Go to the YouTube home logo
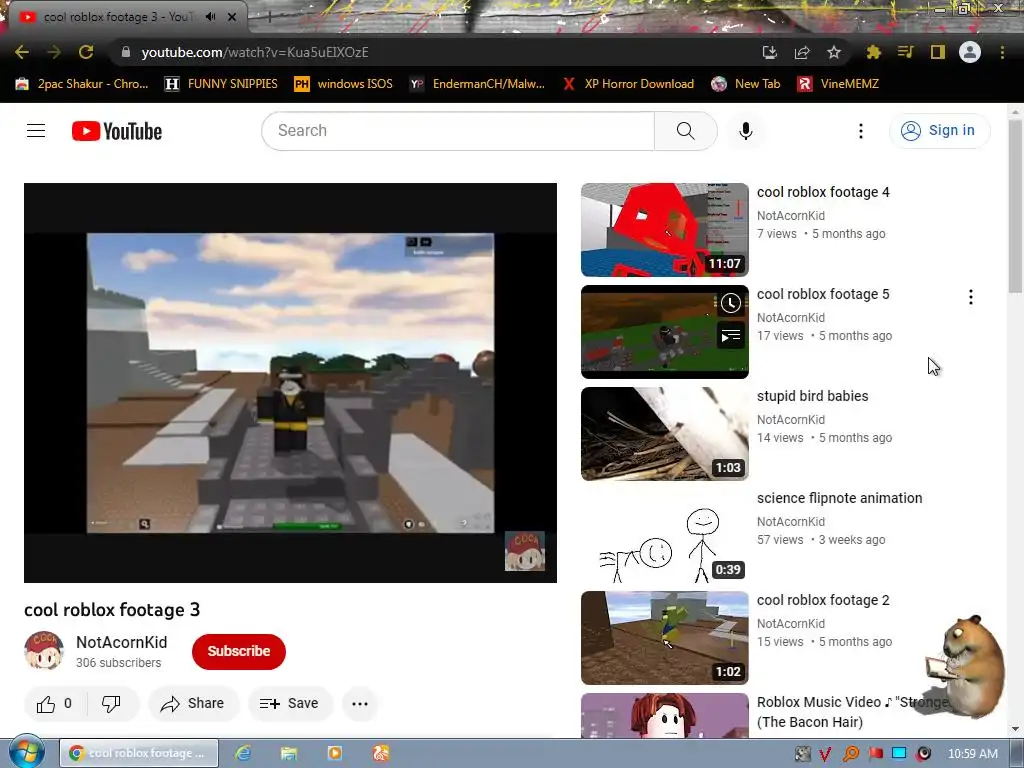The height and width of the screenshot is (768, 1024). (117, 131)
